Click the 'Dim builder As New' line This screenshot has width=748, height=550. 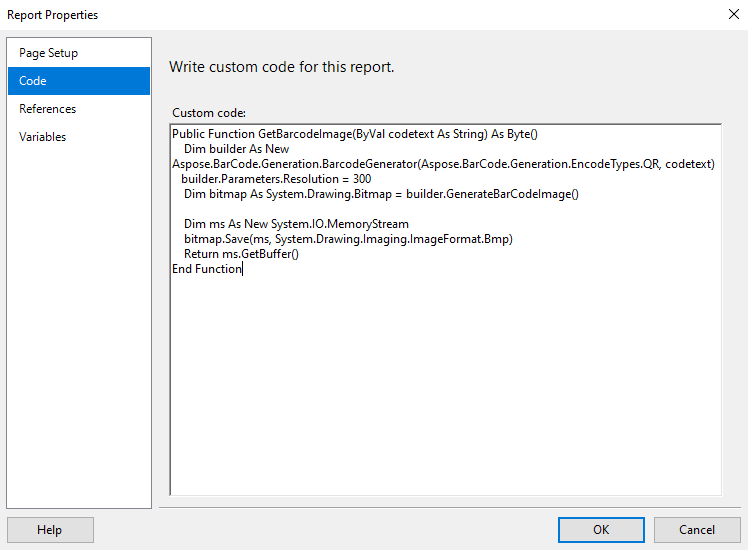tap(236, 149)
